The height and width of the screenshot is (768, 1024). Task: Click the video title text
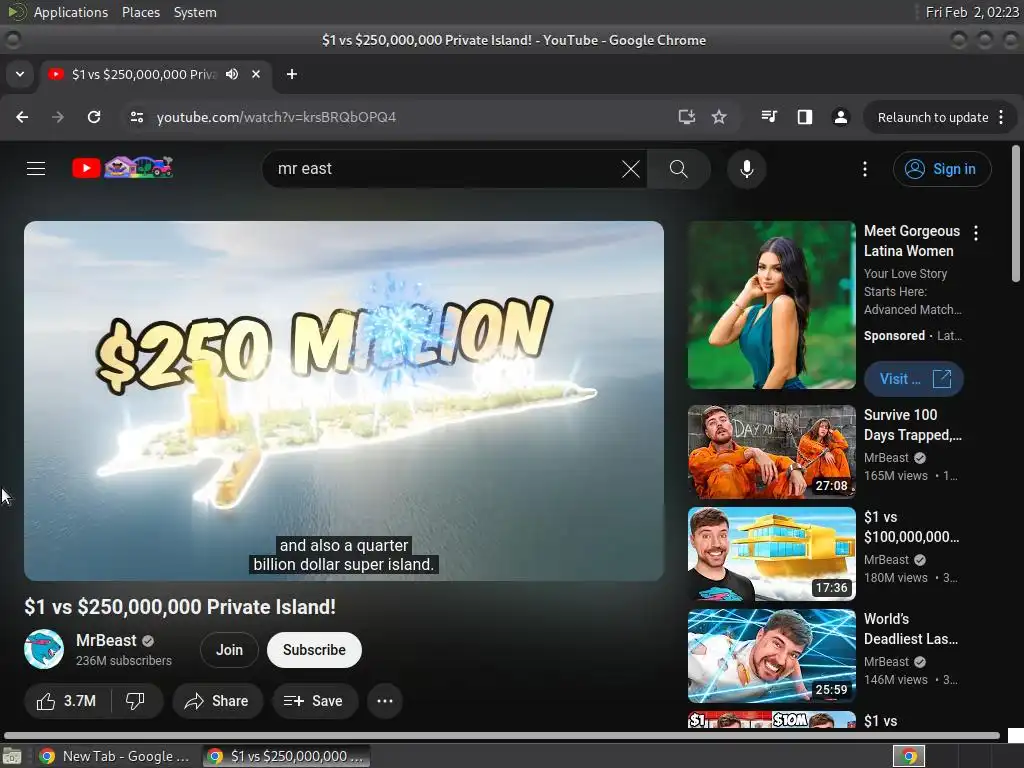pyautogui.click(x=180, y=607)
